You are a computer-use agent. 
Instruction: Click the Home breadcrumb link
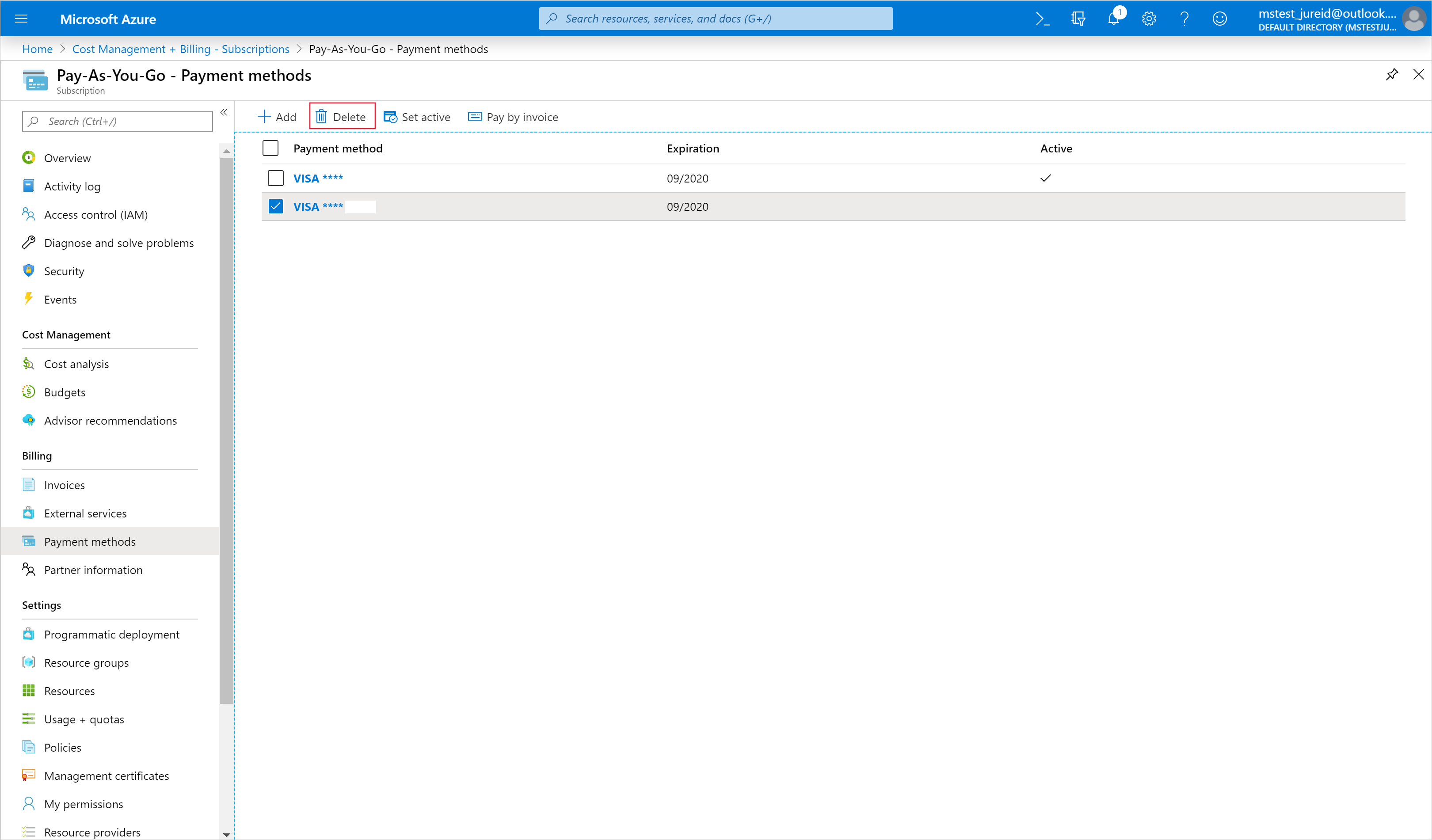tap(37, 49)
